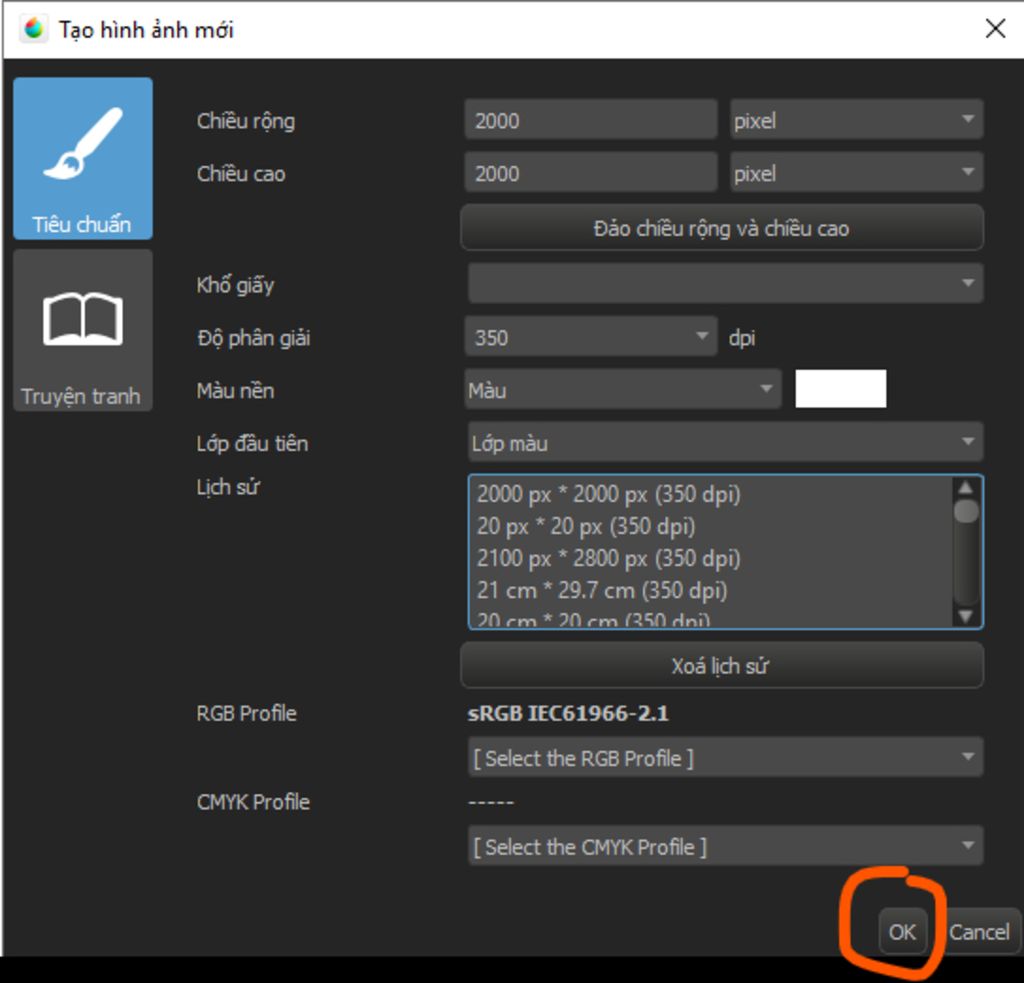This screenshot has width=1024, height=983.
Task: Open the Độ phân giải 350 dpi dropdown
Action: (x=591, y=337)
